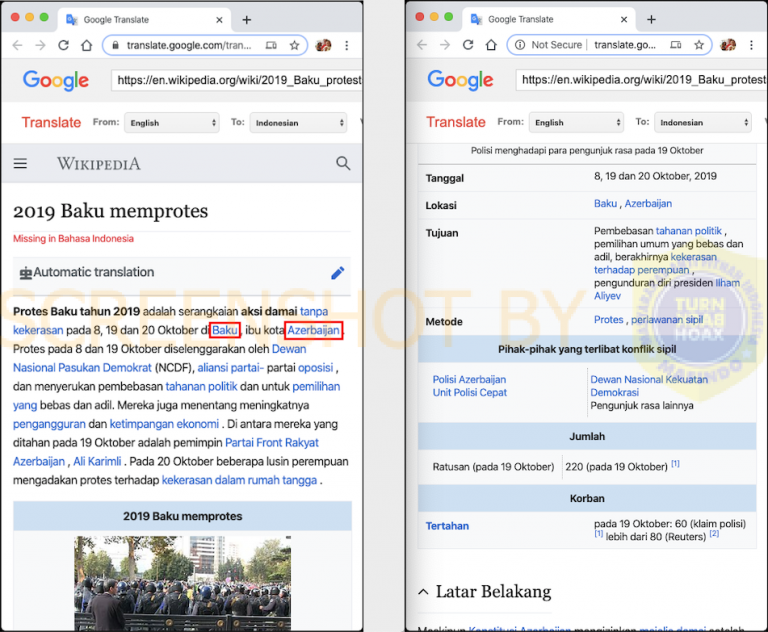Go to Home in the left browser window

click(87, 45)
